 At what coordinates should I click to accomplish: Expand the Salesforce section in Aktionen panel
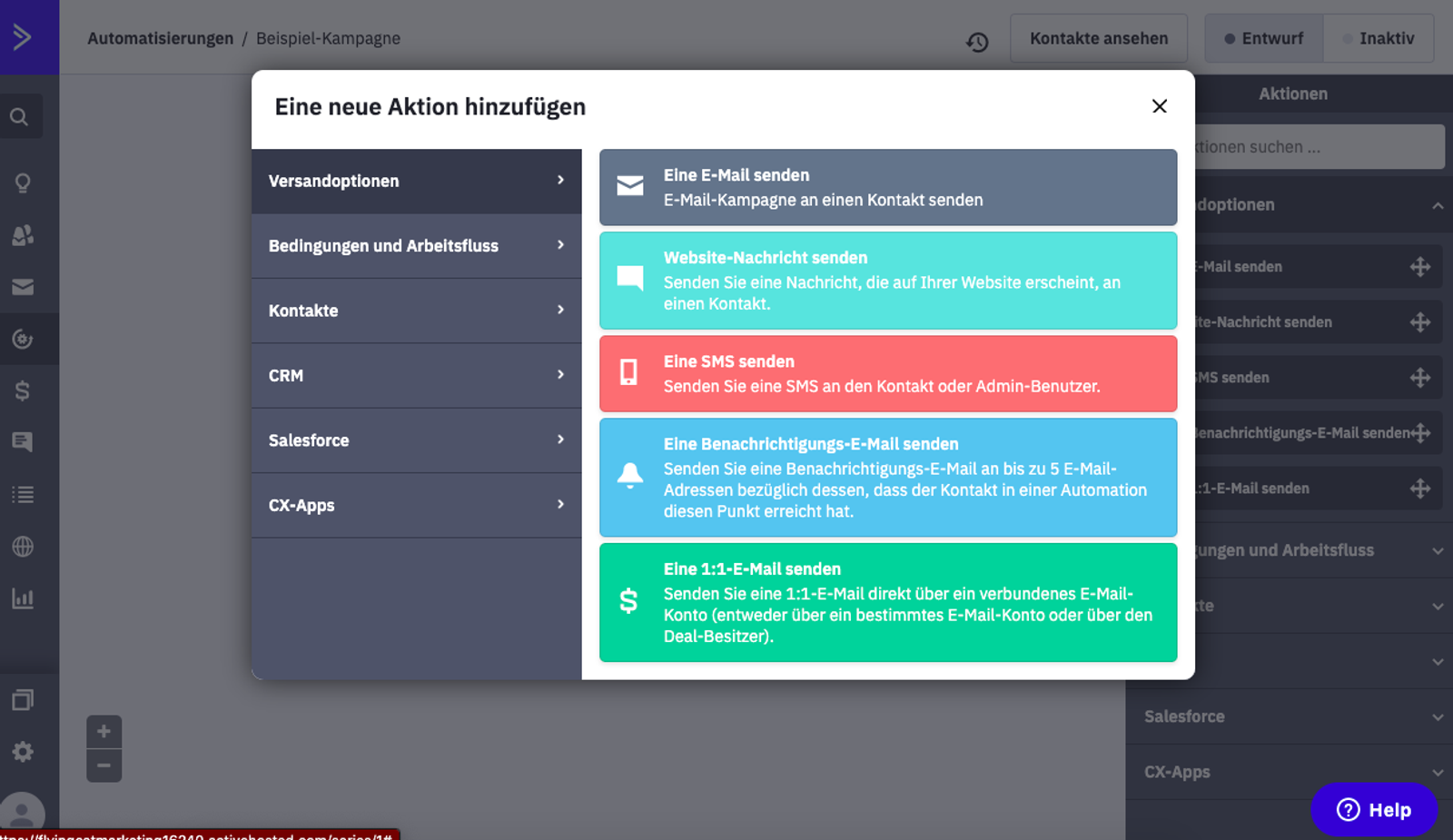[x=1290, y=716]
